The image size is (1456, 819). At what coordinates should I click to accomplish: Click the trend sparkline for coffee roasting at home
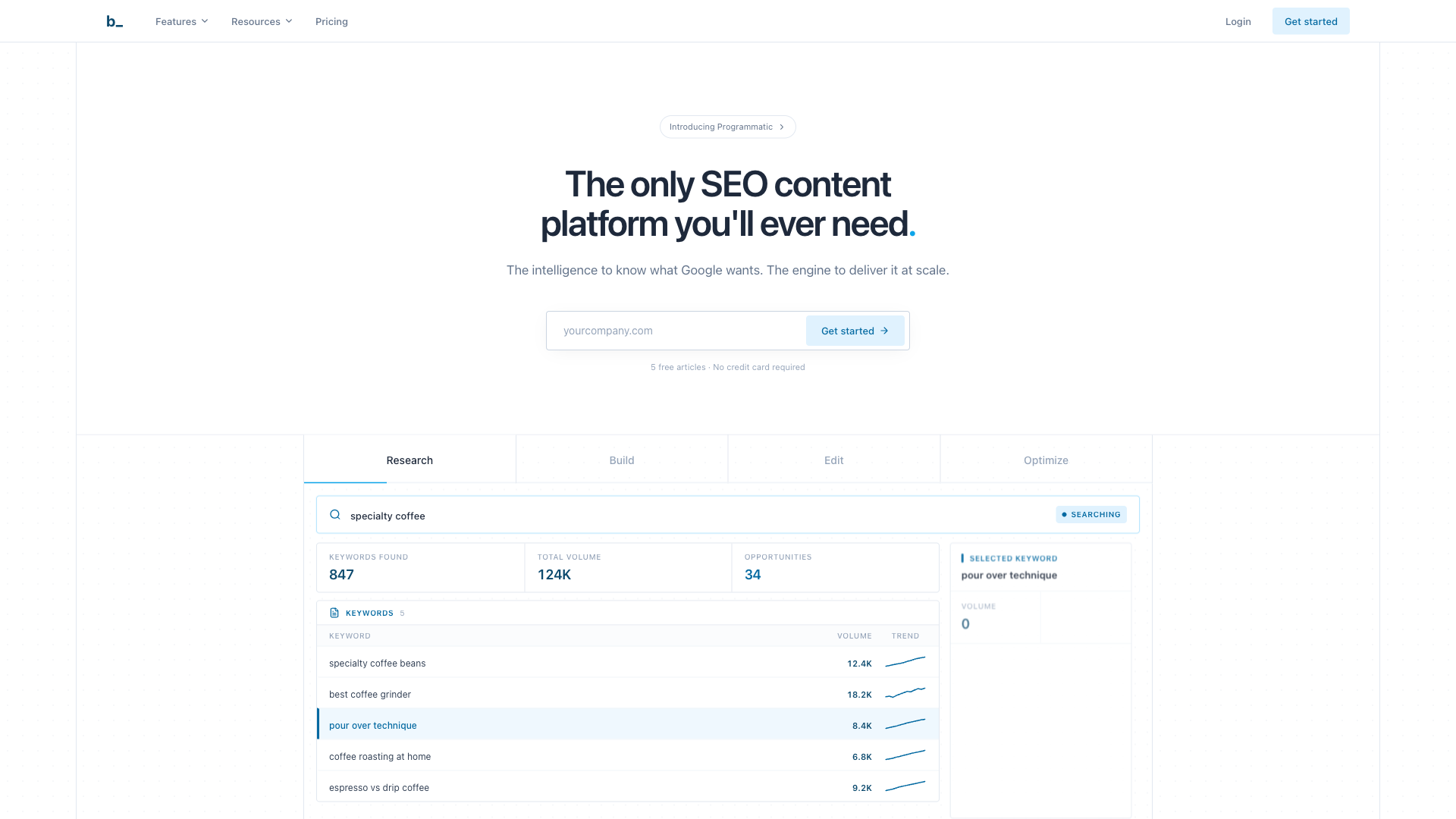tap(905, 755)
